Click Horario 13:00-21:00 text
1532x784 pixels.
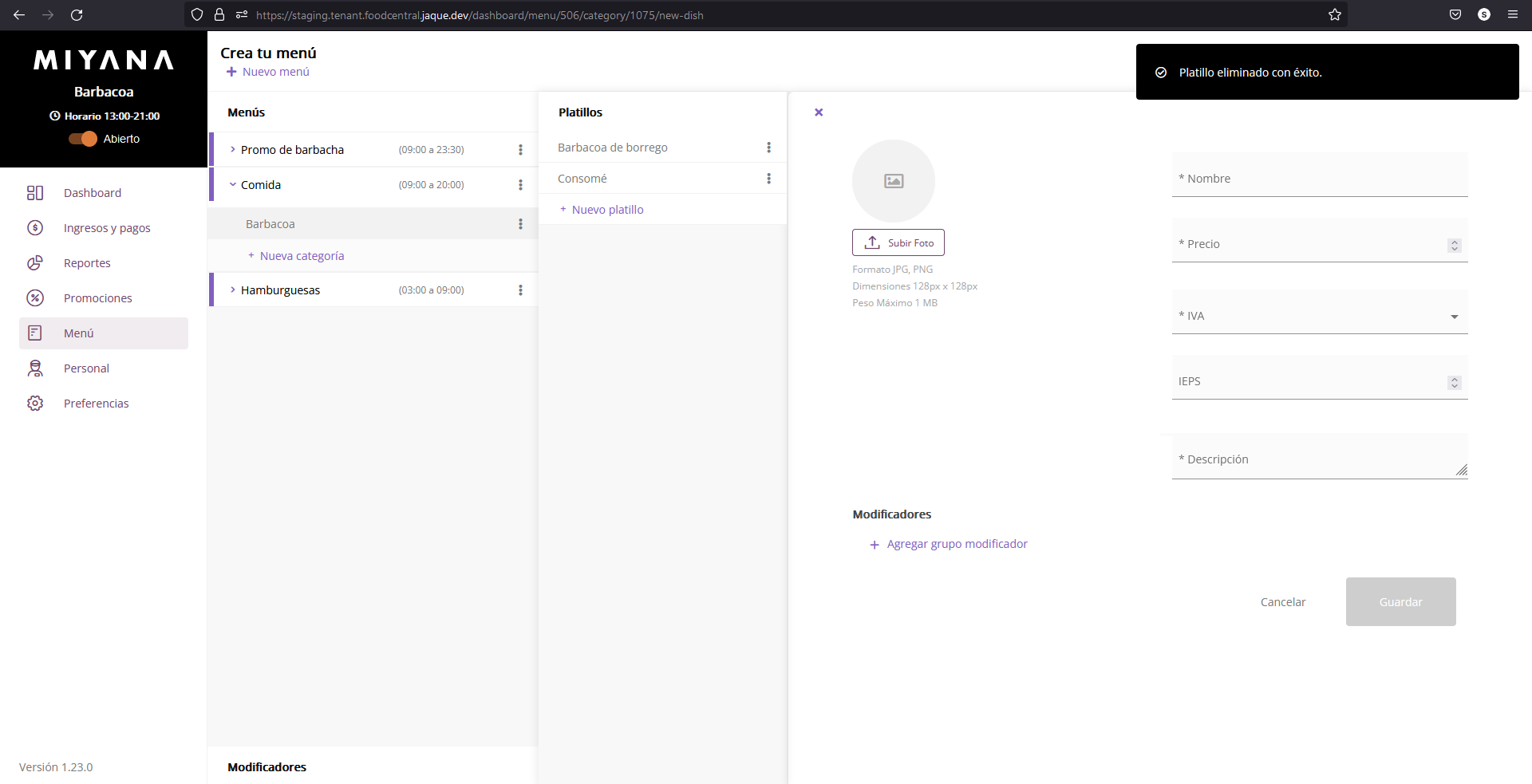coord(112,116)
